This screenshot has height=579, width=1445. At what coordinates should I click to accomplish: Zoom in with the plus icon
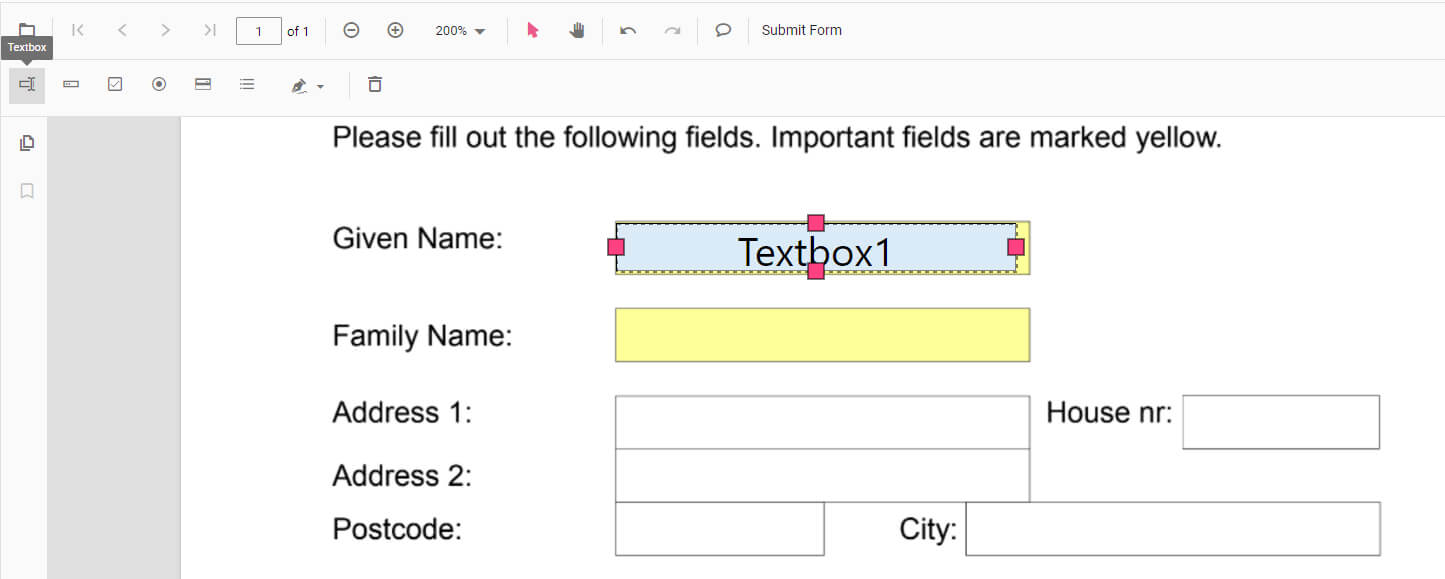(x=395, y=30)
